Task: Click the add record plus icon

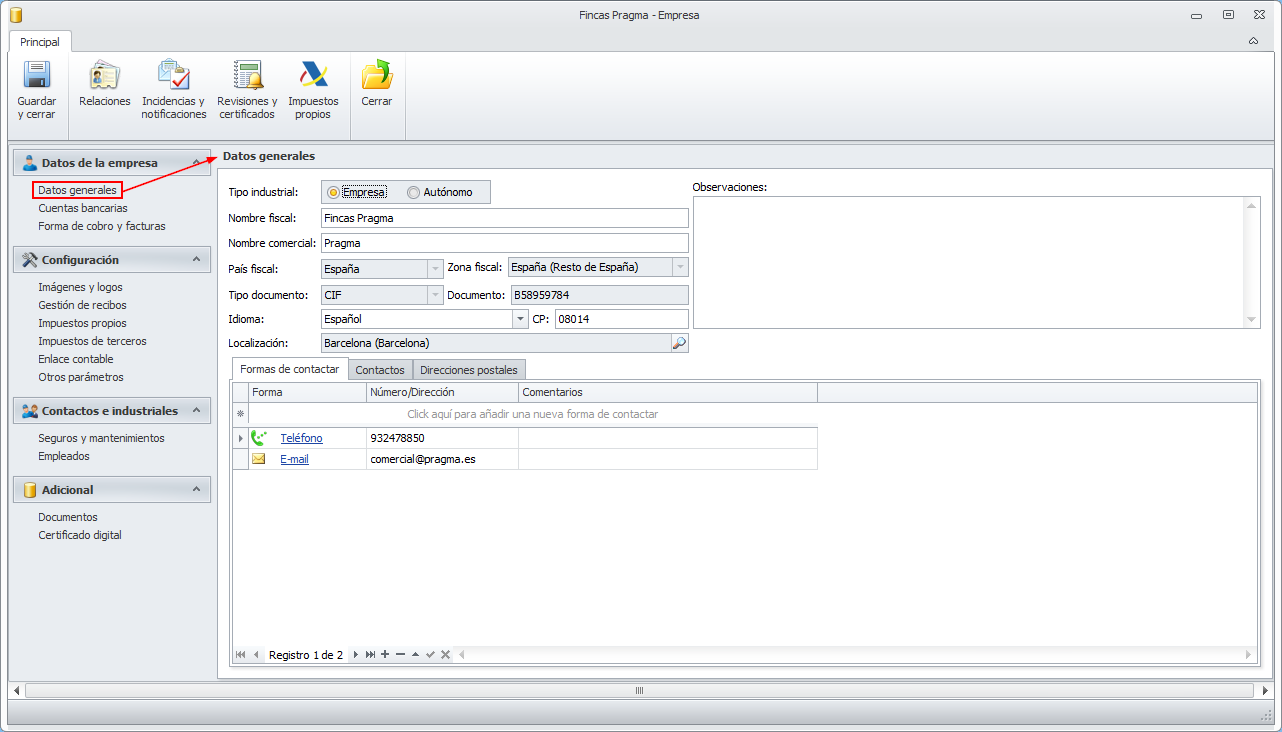Action: [x=385, y=655]
